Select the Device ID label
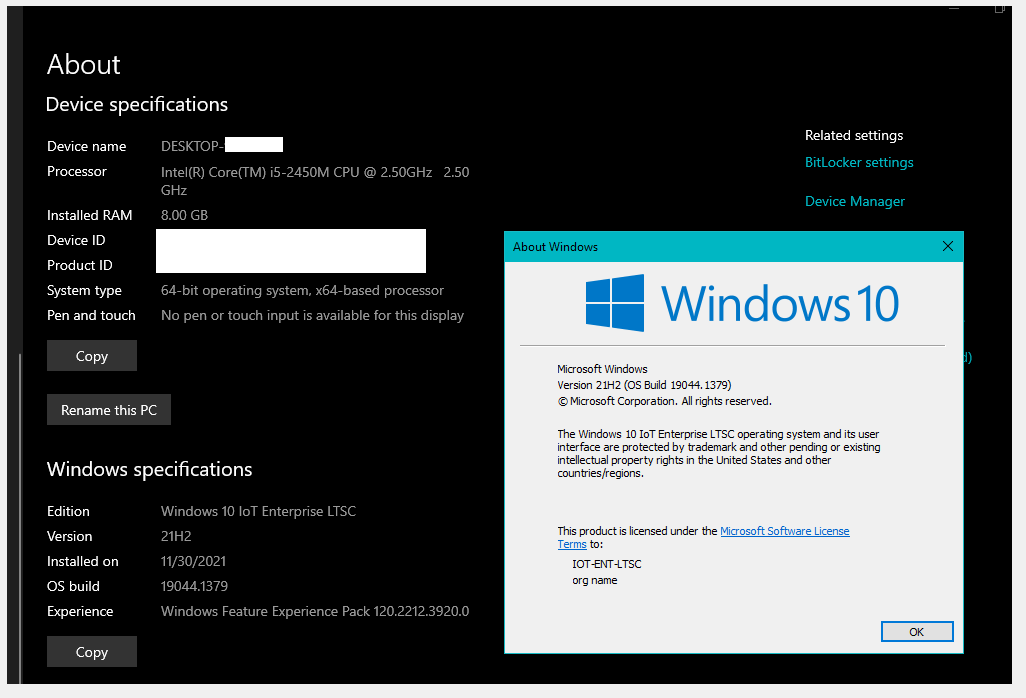Viewport: 1026px width, 698px height. [76, 241]
